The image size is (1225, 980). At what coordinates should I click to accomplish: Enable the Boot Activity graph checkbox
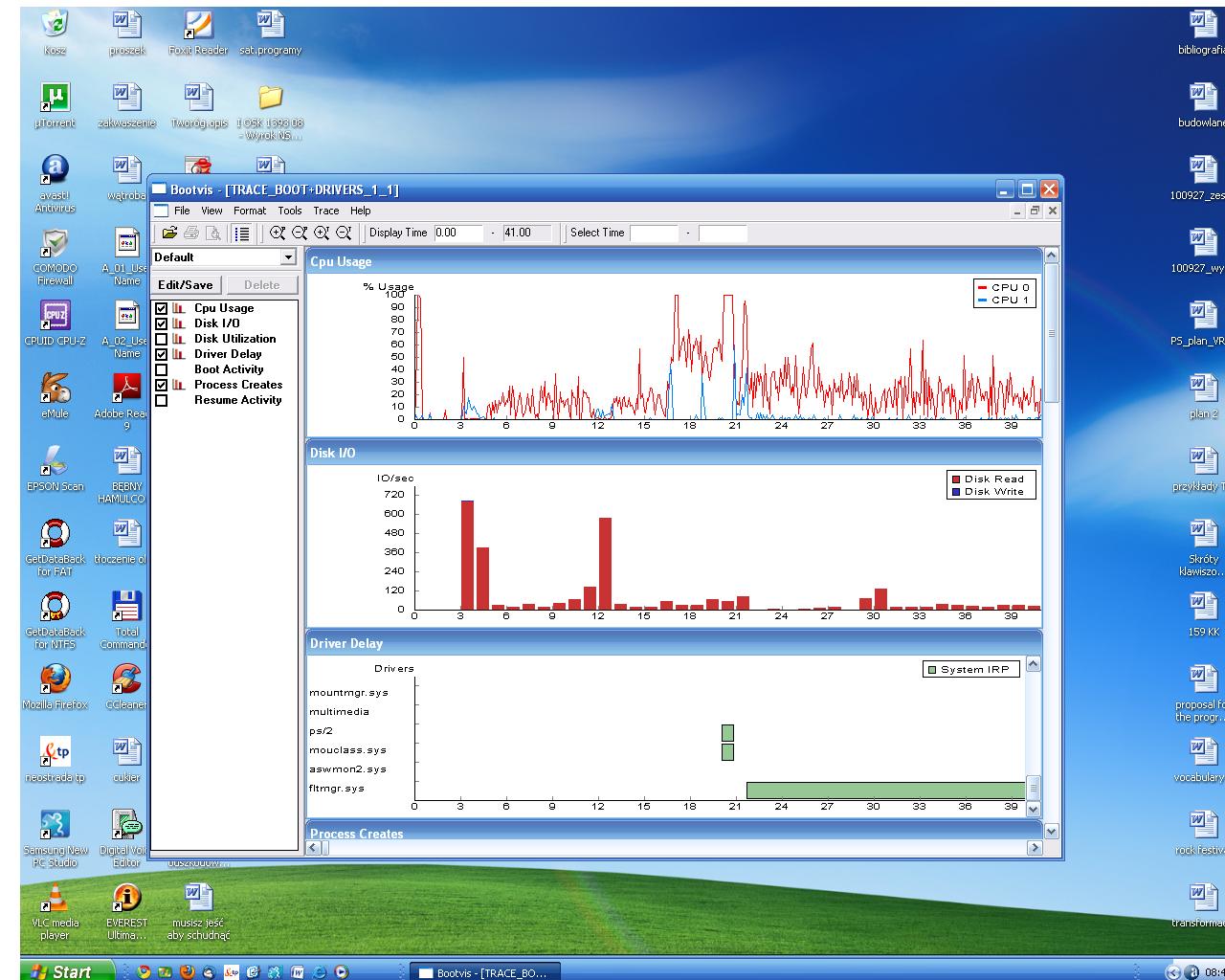[162, 369]
